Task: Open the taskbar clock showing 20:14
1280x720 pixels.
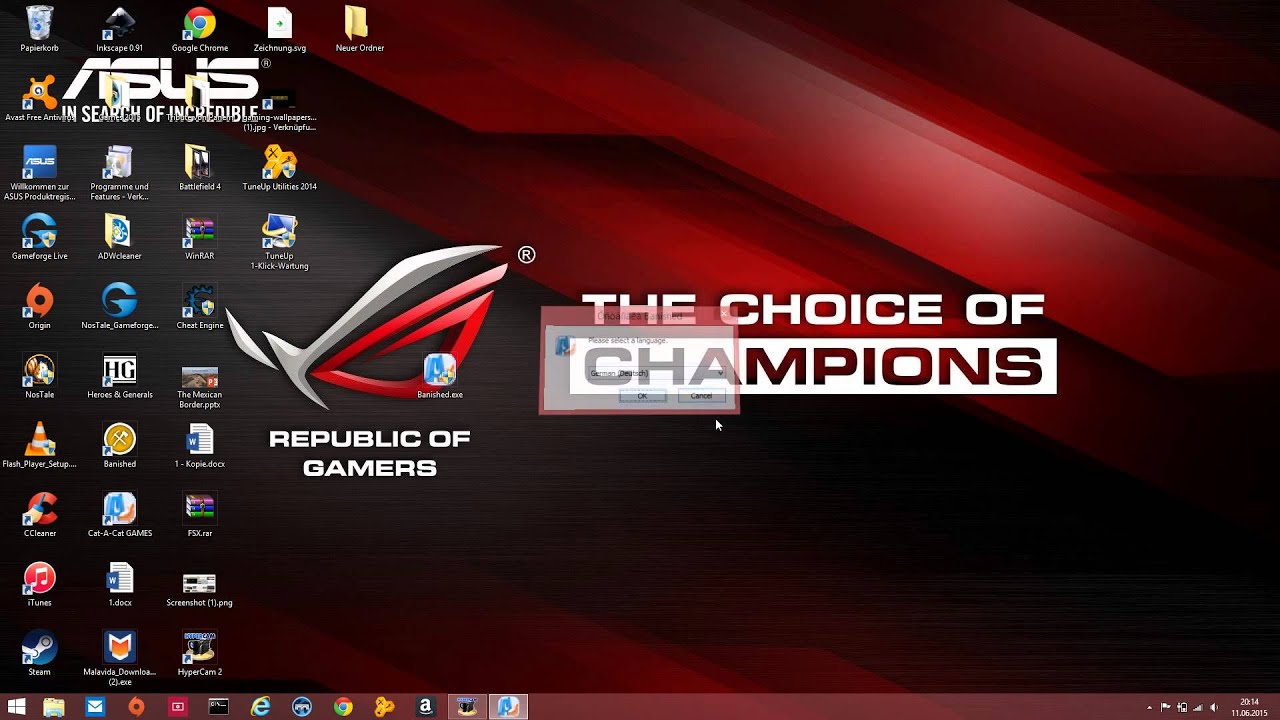Action: 1249,707
